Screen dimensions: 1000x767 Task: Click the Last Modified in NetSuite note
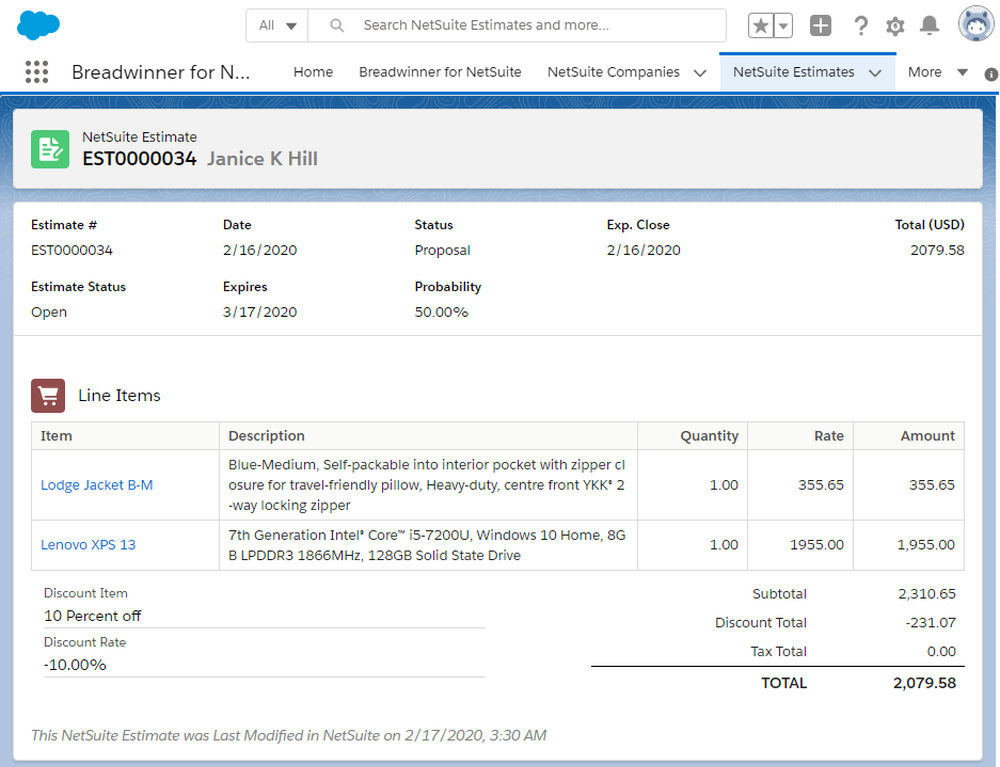[x=288, y=736]
